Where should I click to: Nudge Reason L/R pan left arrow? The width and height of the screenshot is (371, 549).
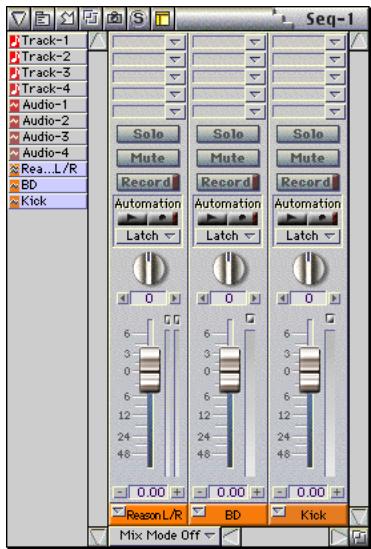[123, 299]
